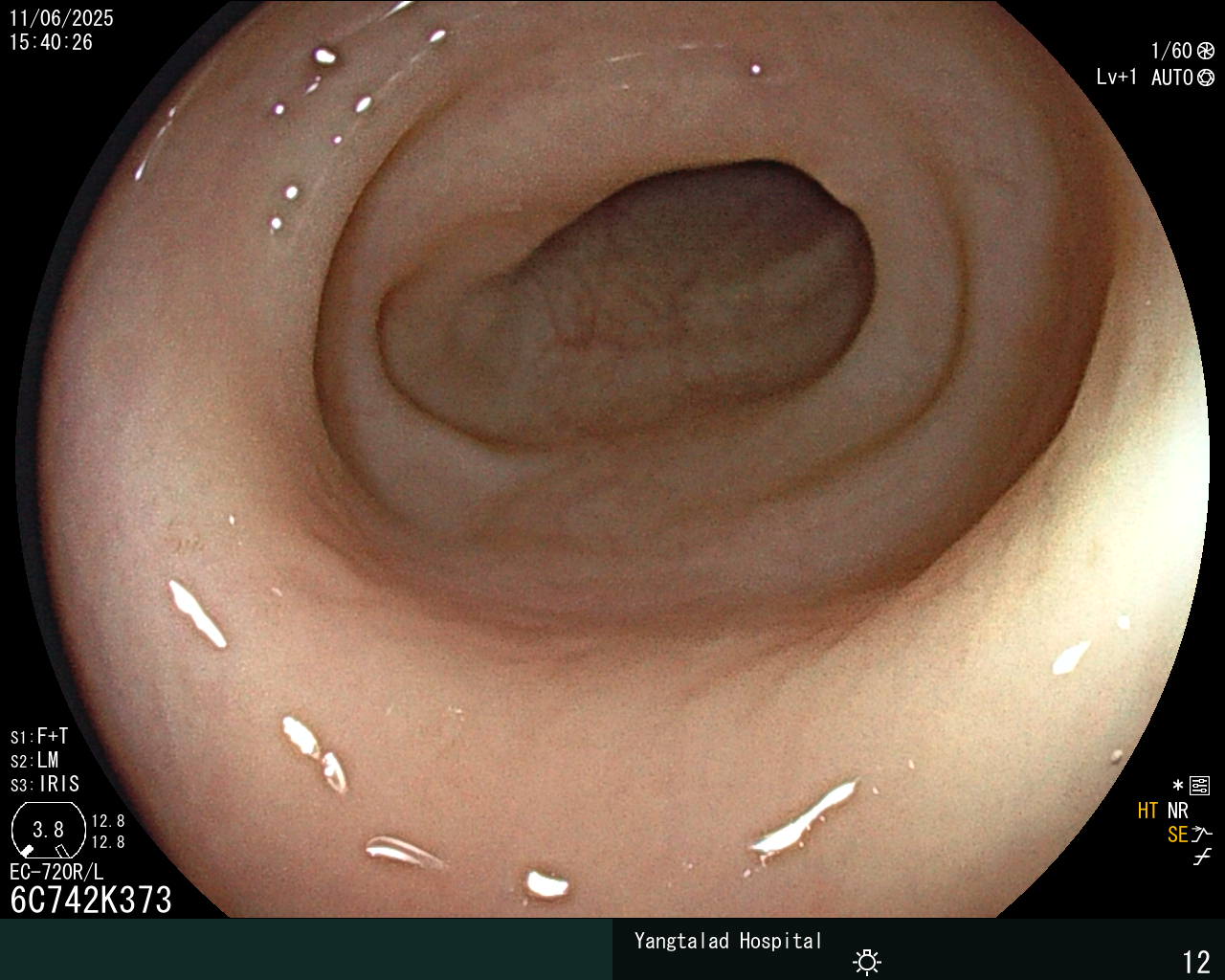Click the sun brightness icon in bottom bar

867,962
